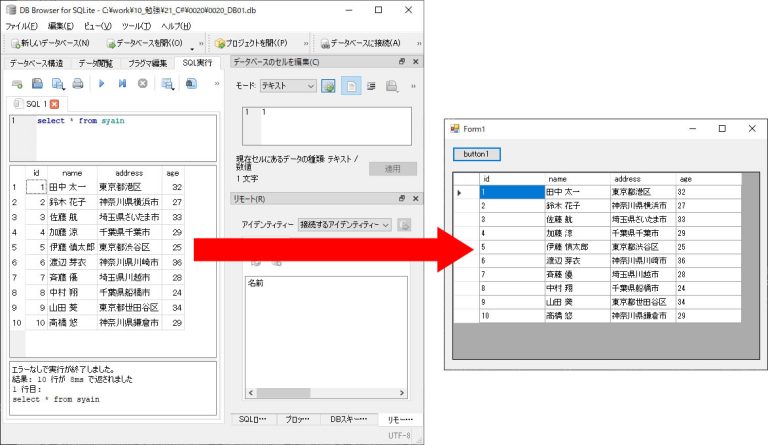Click the Save results view icon
The width and height of the screenshot is (768, 445).
pos(166,84)
